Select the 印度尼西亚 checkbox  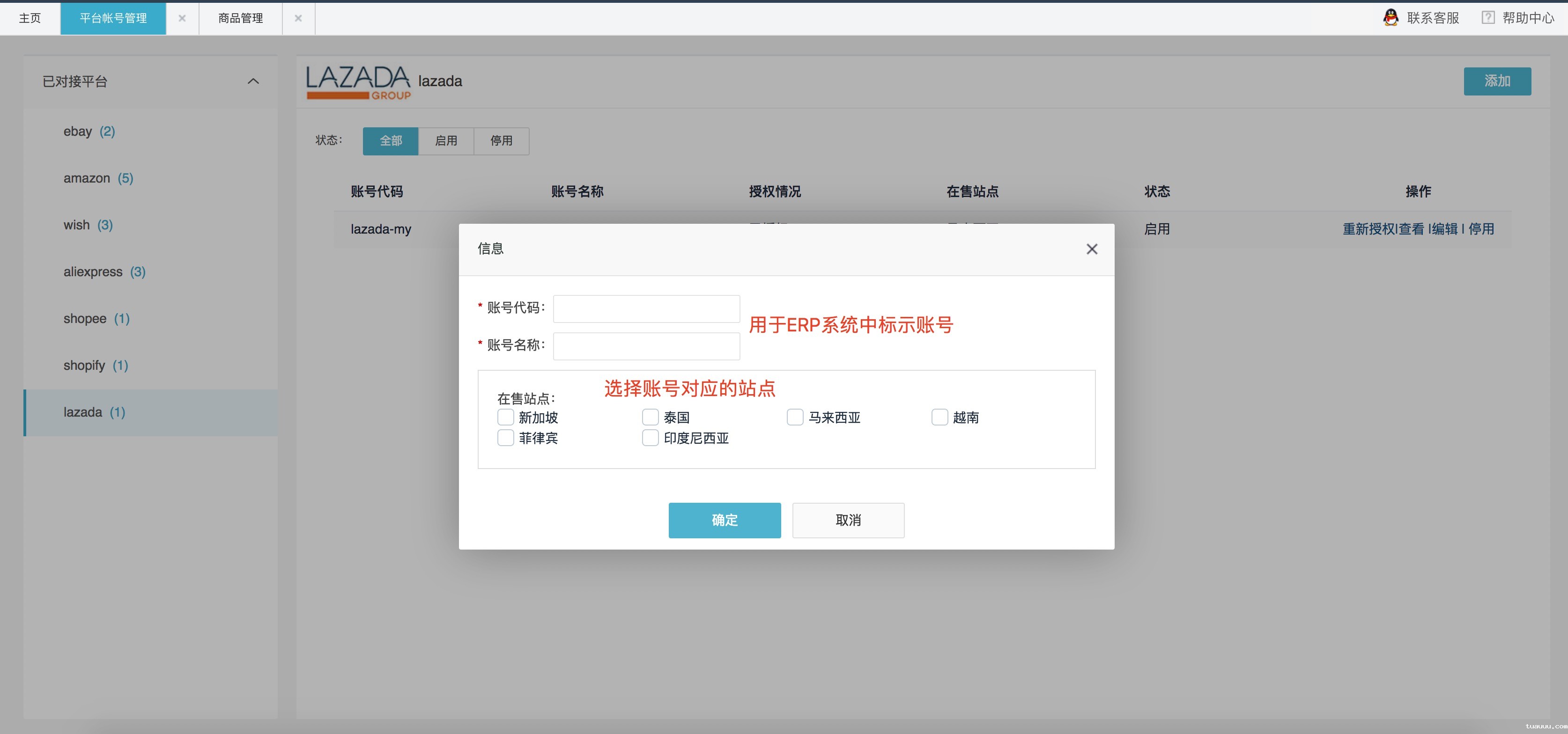coord(650,438)
